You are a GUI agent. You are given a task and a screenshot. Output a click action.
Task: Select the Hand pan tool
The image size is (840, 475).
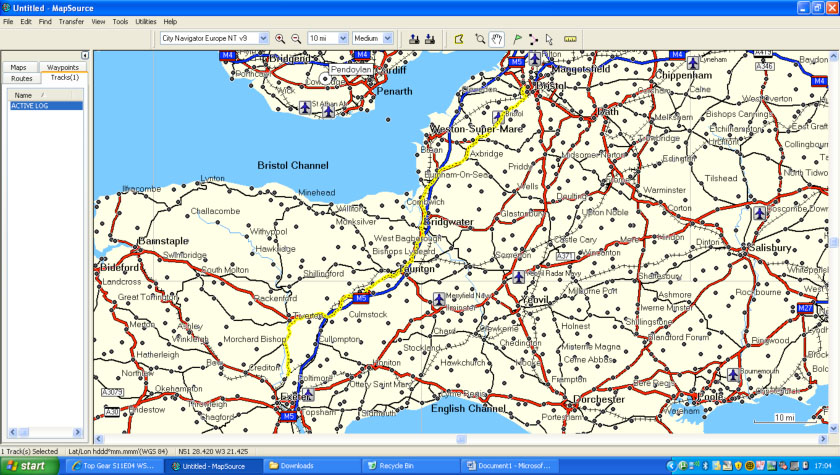pyautogui.click(x=497, y=39)
